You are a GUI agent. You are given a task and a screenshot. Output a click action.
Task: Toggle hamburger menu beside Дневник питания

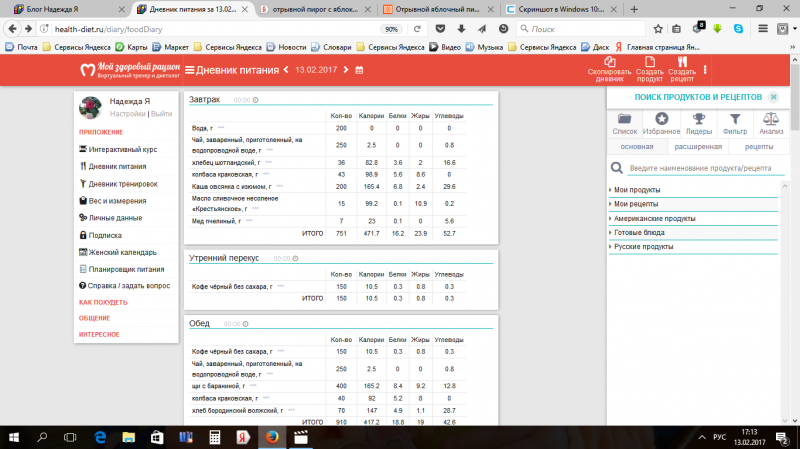pyautogui.click(x=189, y=70)
